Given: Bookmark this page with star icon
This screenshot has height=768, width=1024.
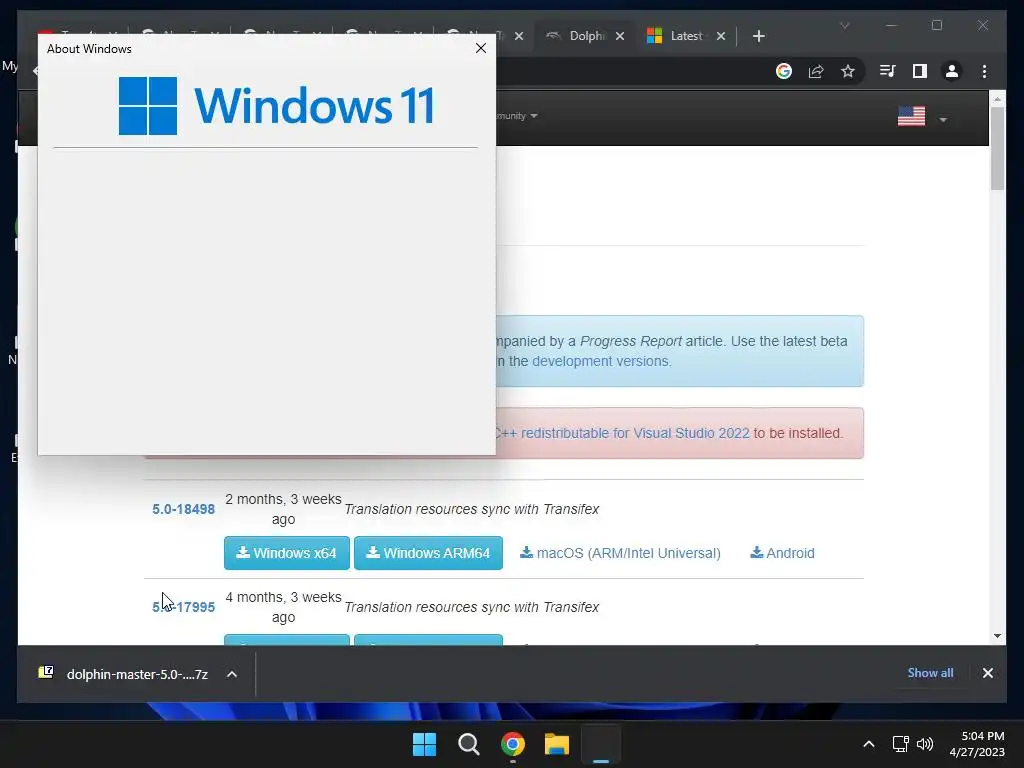Looking at the screenshot, I should click(x=848, y=71).
